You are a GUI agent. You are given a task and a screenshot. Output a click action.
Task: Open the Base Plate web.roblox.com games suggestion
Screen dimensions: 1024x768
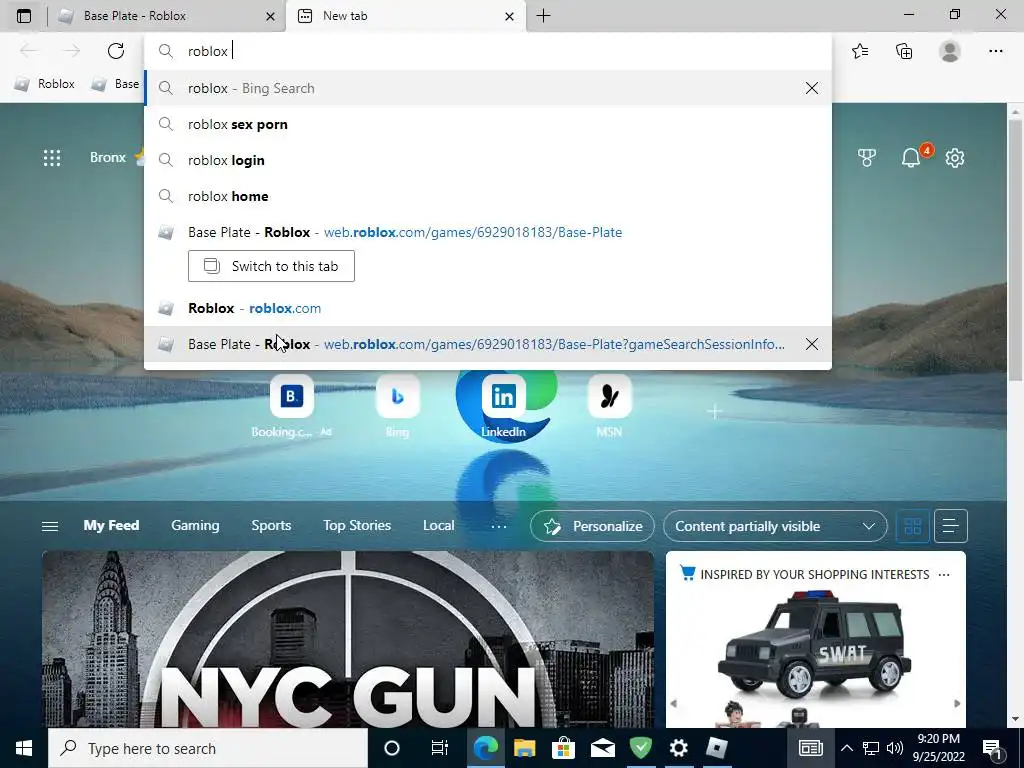tap(487, 232)
